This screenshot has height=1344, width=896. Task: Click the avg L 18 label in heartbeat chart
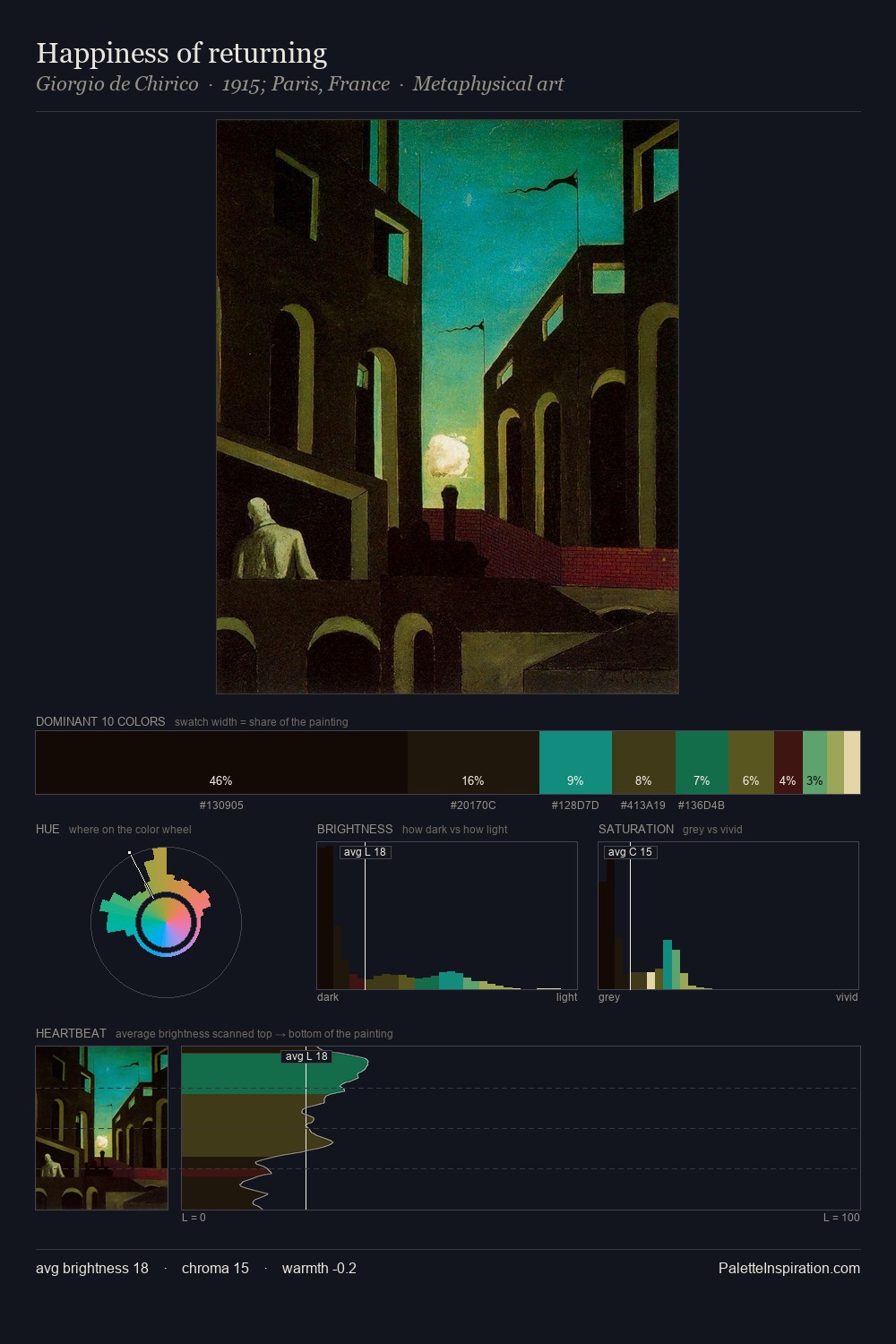[306, 1056]
